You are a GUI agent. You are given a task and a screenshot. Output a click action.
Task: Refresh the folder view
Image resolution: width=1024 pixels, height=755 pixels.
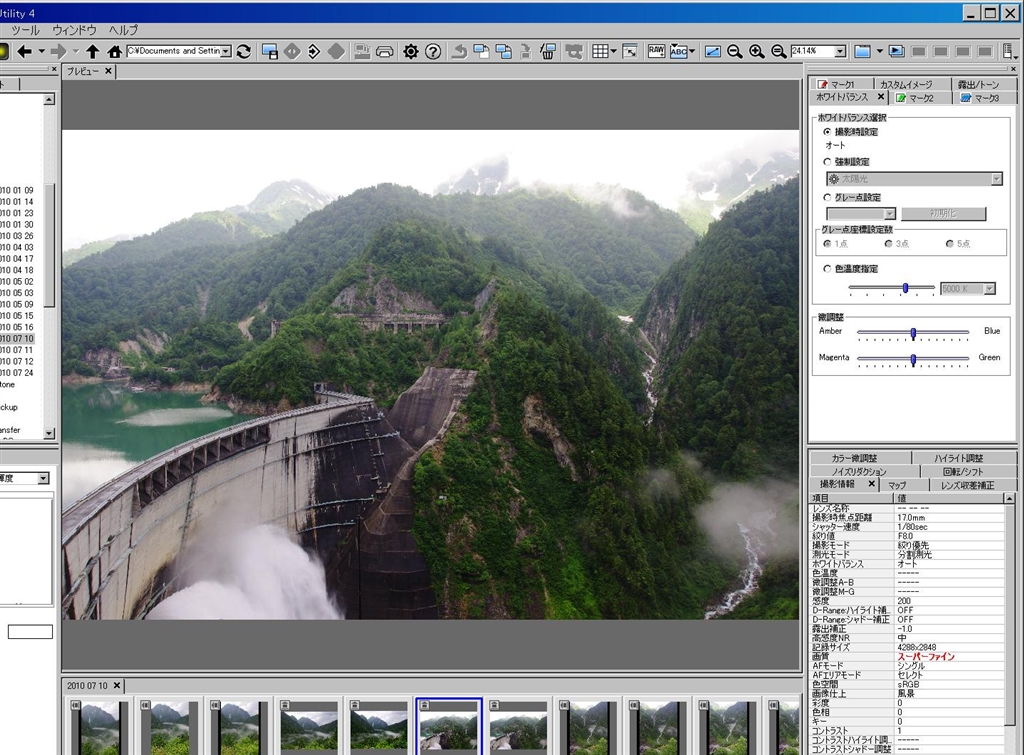244,51
